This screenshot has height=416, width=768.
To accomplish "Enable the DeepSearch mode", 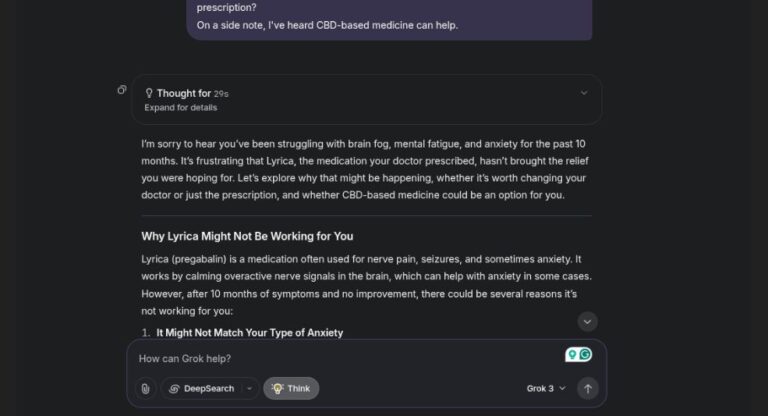I will click(203, 389).
